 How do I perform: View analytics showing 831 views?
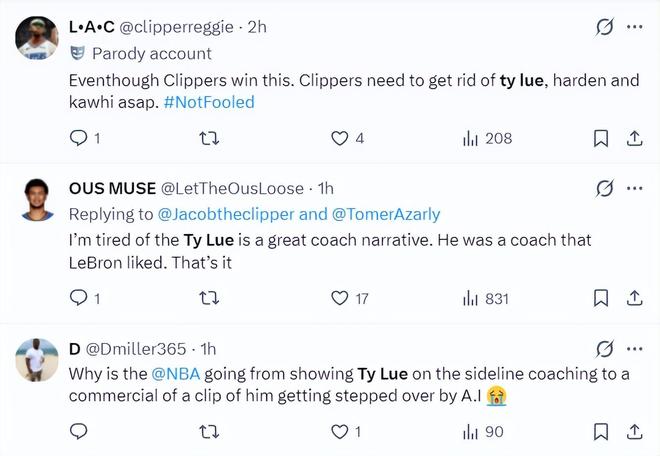tap(471, 298)
